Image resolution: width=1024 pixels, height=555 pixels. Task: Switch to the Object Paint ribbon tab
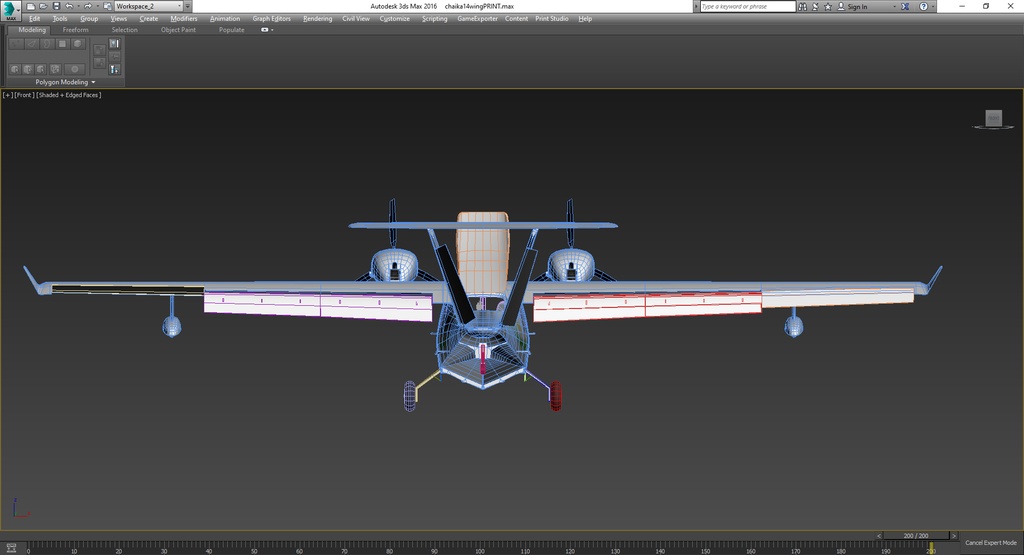(x=178, y=30)
